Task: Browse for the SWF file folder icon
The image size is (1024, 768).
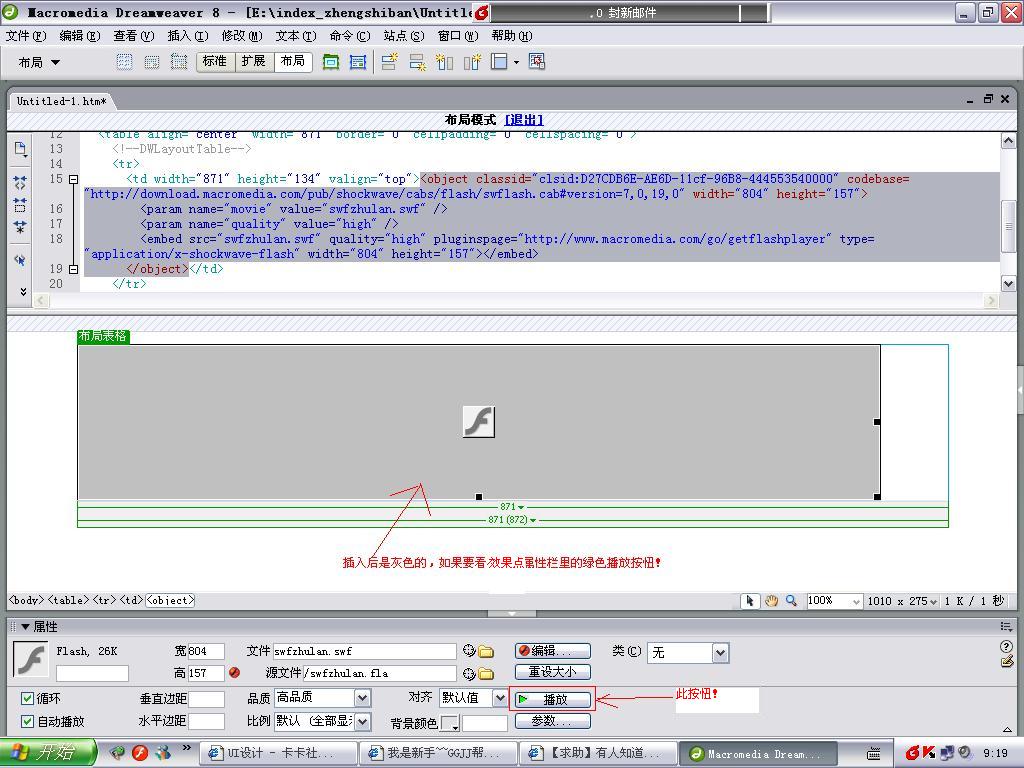Action: coord(486,651)
